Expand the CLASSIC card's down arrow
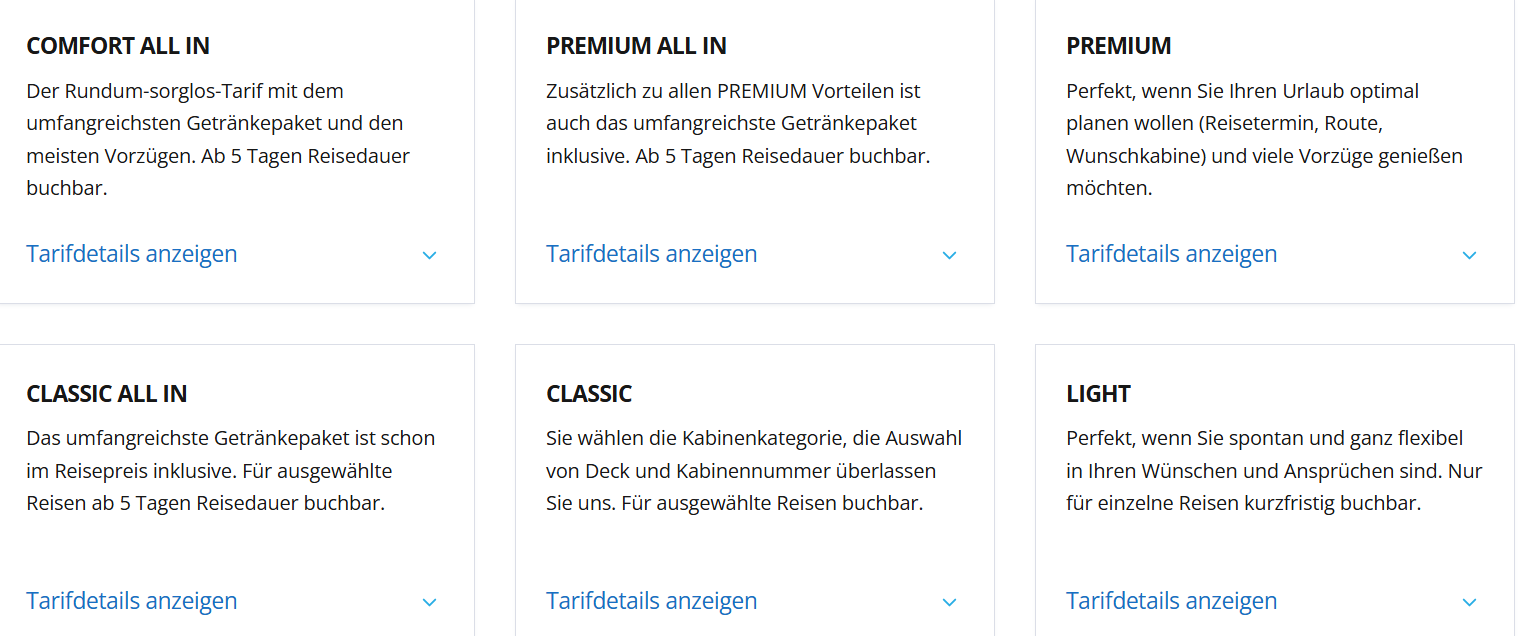The width and height of the screenshot is (1521, 636). (x=949, y=602)
